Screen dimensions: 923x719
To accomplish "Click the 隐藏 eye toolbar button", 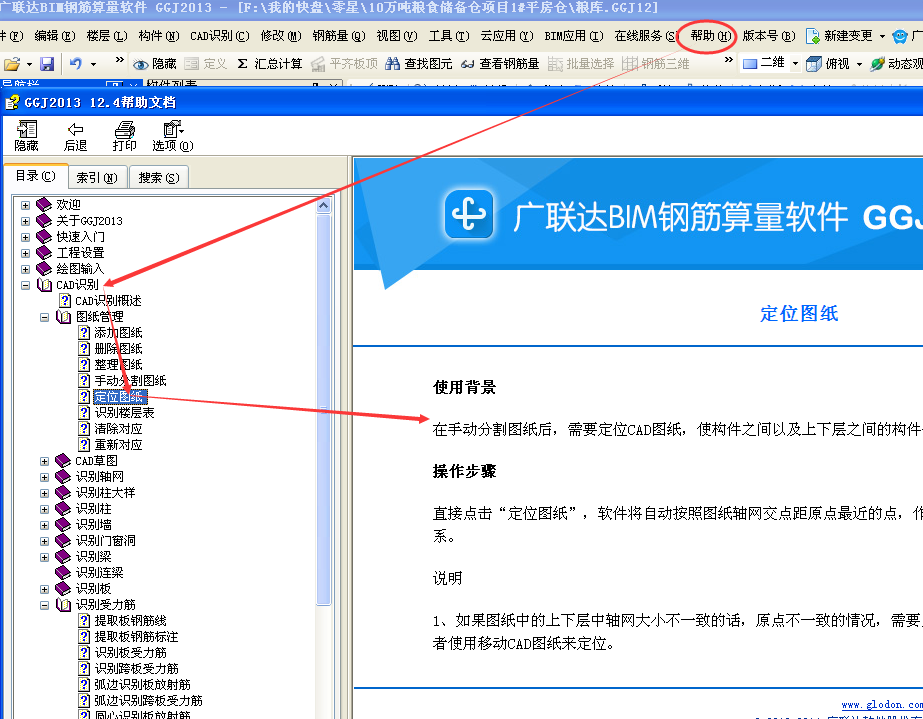I will click(x=155, y=64).
